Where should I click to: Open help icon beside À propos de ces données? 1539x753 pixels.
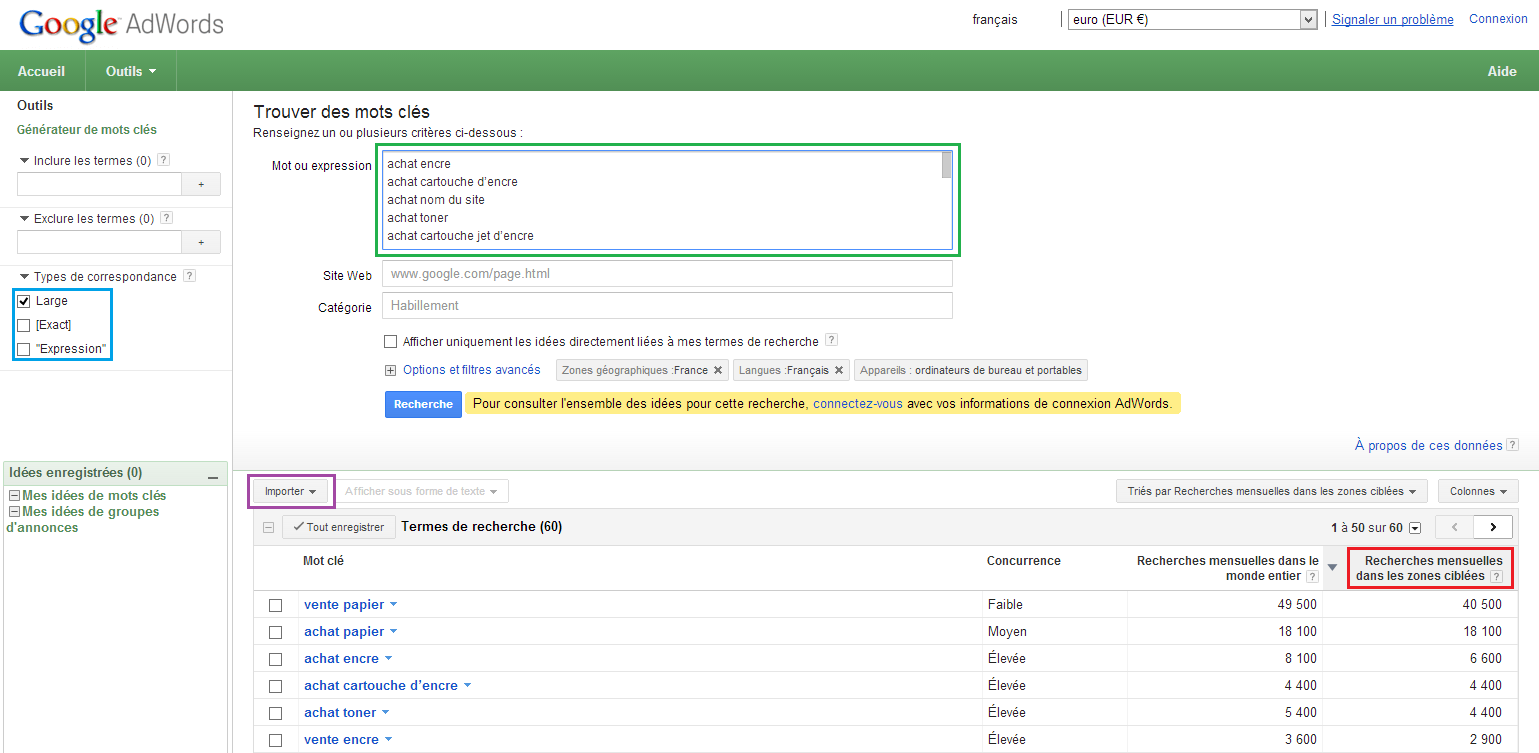click(1512, 445)
